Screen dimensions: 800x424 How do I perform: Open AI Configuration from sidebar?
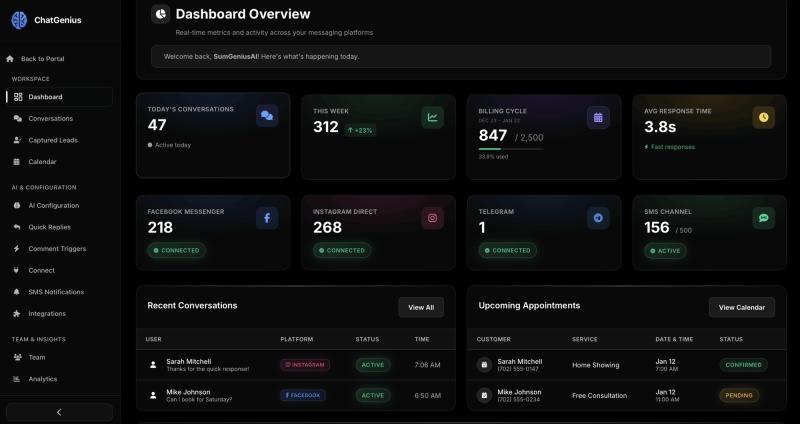pyautogui.click(x=53, y=205)
